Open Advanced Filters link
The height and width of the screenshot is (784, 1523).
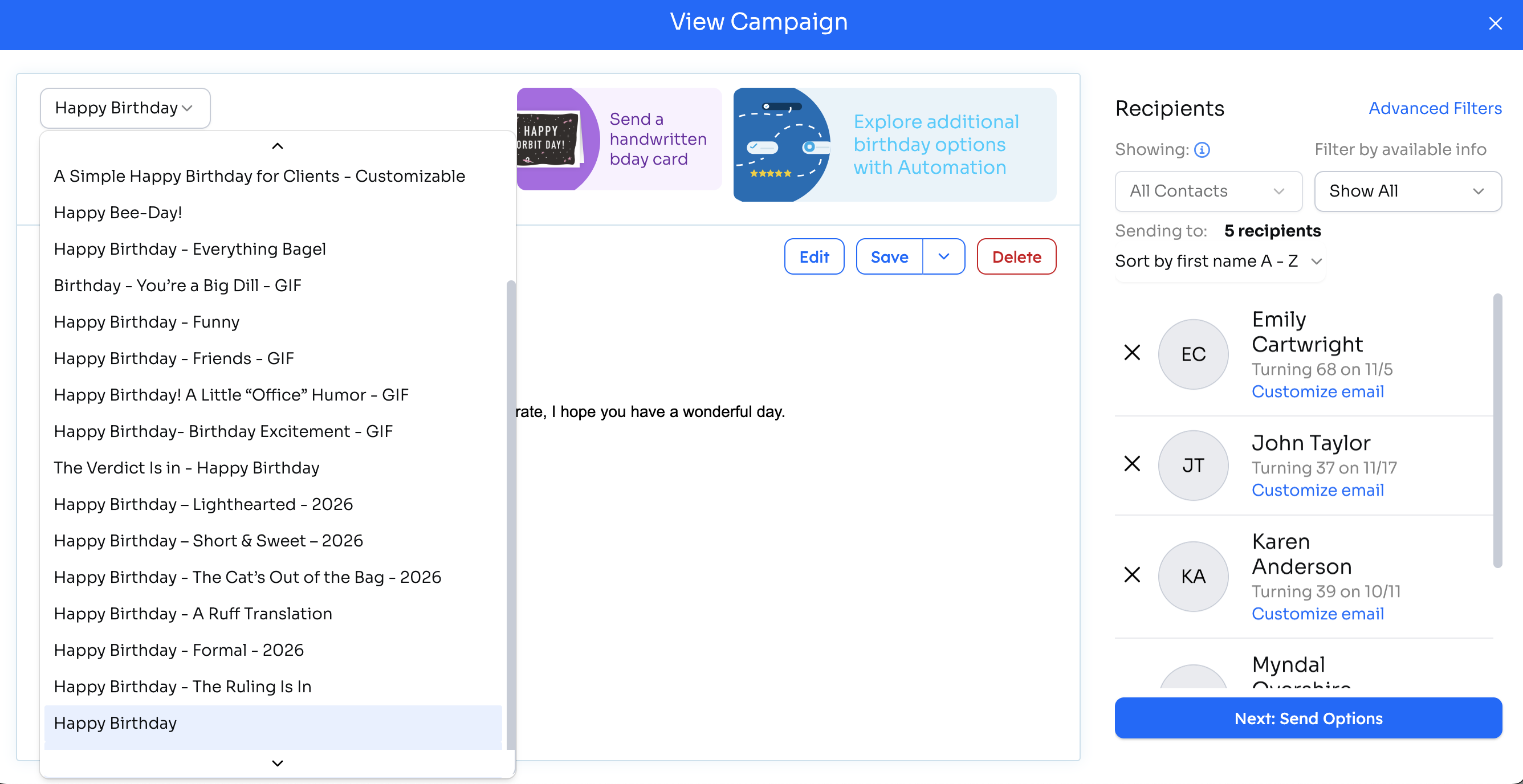pyautogui.click(x=1435, y=109)
